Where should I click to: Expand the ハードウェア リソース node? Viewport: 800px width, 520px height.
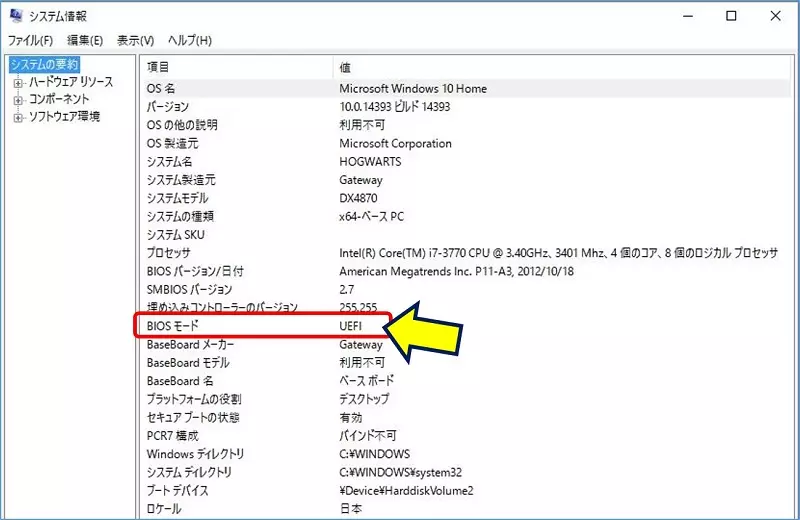(x=18, y=83)
